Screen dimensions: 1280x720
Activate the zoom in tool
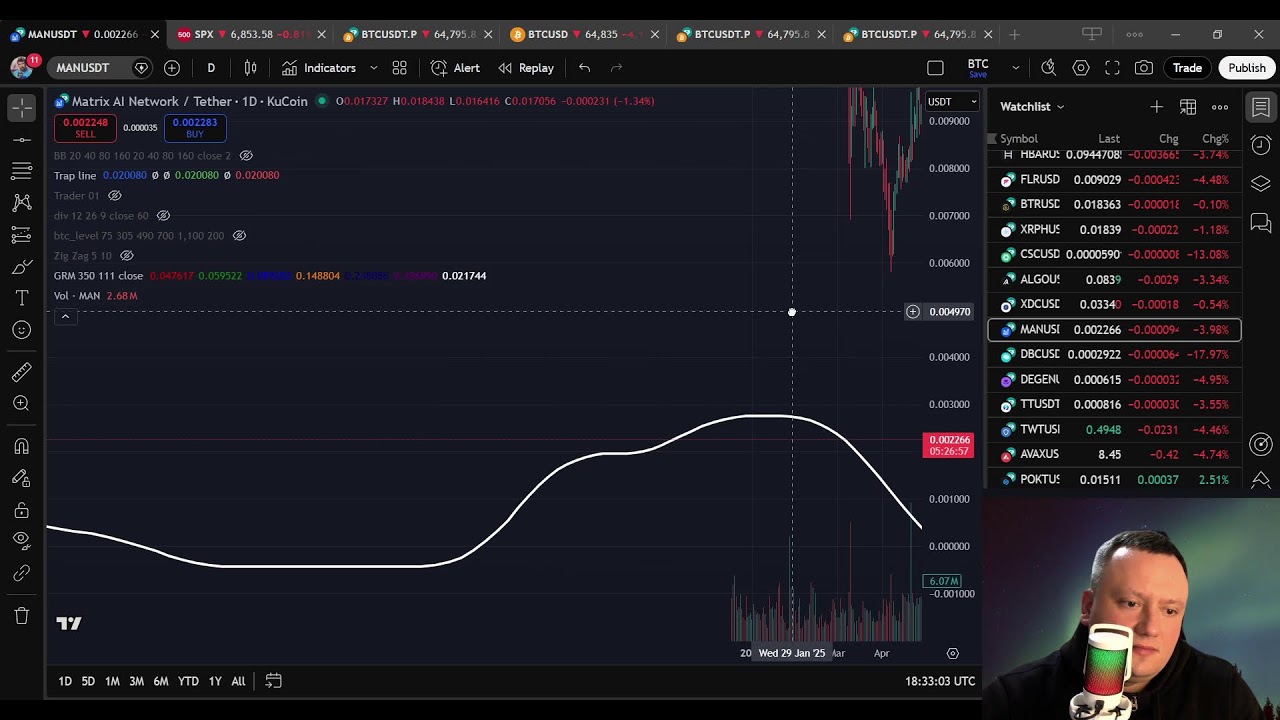22,404
